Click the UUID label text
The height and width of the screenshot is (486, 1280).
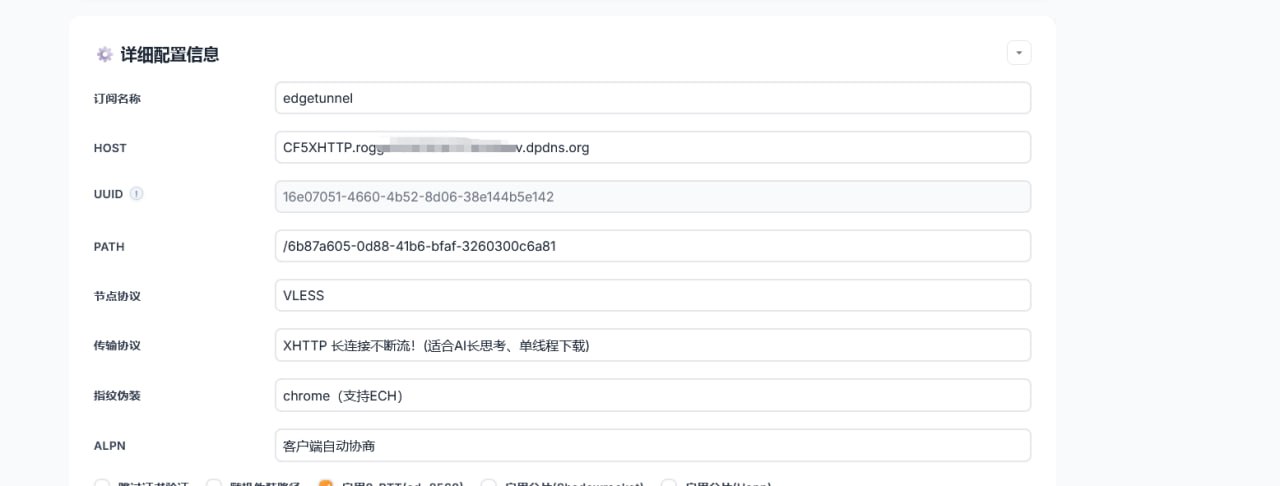click(108, 194)
